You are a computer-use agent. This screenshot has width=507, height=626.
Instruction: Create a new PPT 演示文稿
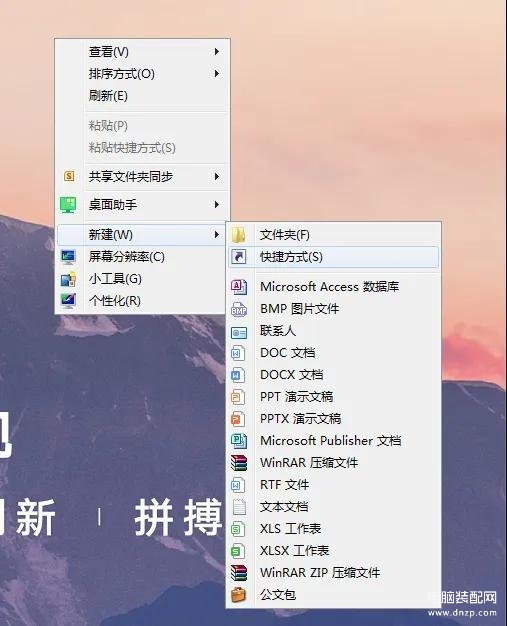click(x=334, y=397)
